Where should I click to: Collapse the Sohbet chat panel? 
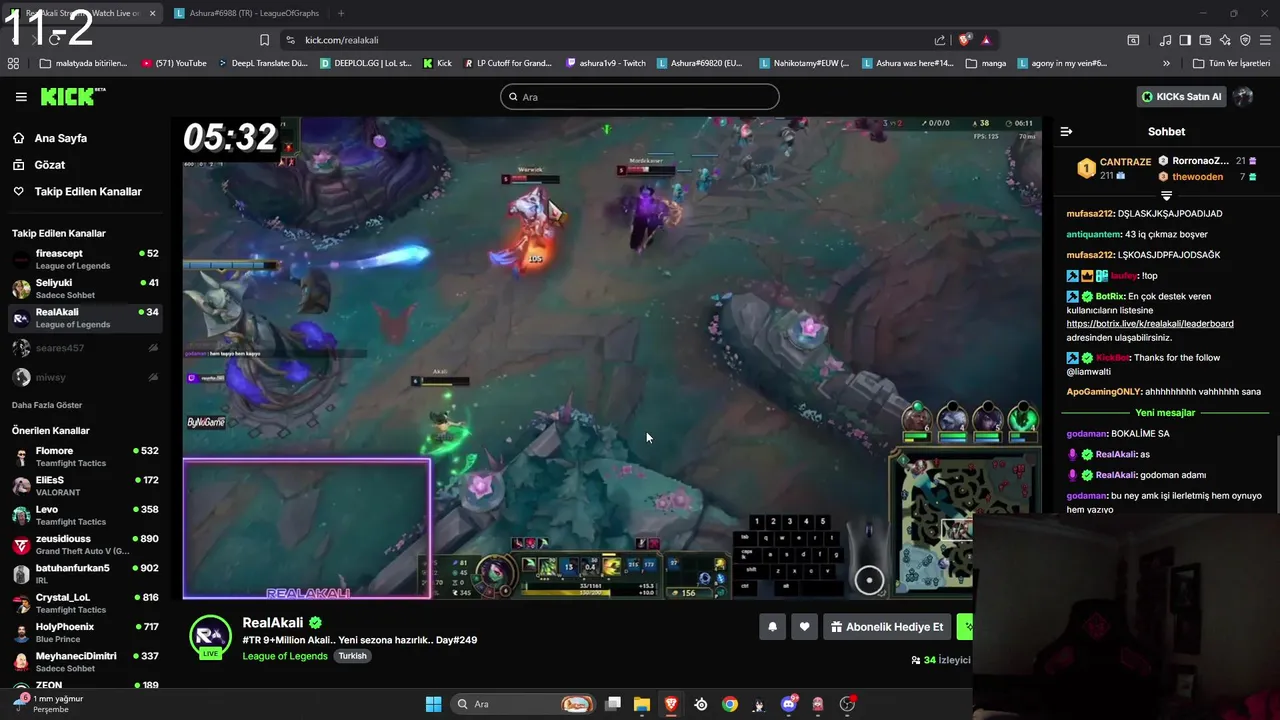[x=1066, y=132]
